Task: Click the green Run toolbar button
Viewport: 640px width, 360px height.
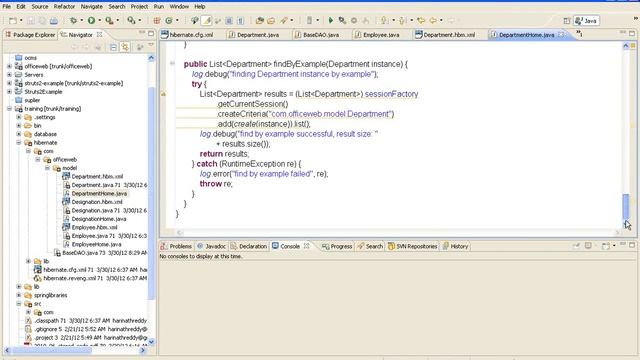Action: [x=91, y=20]
